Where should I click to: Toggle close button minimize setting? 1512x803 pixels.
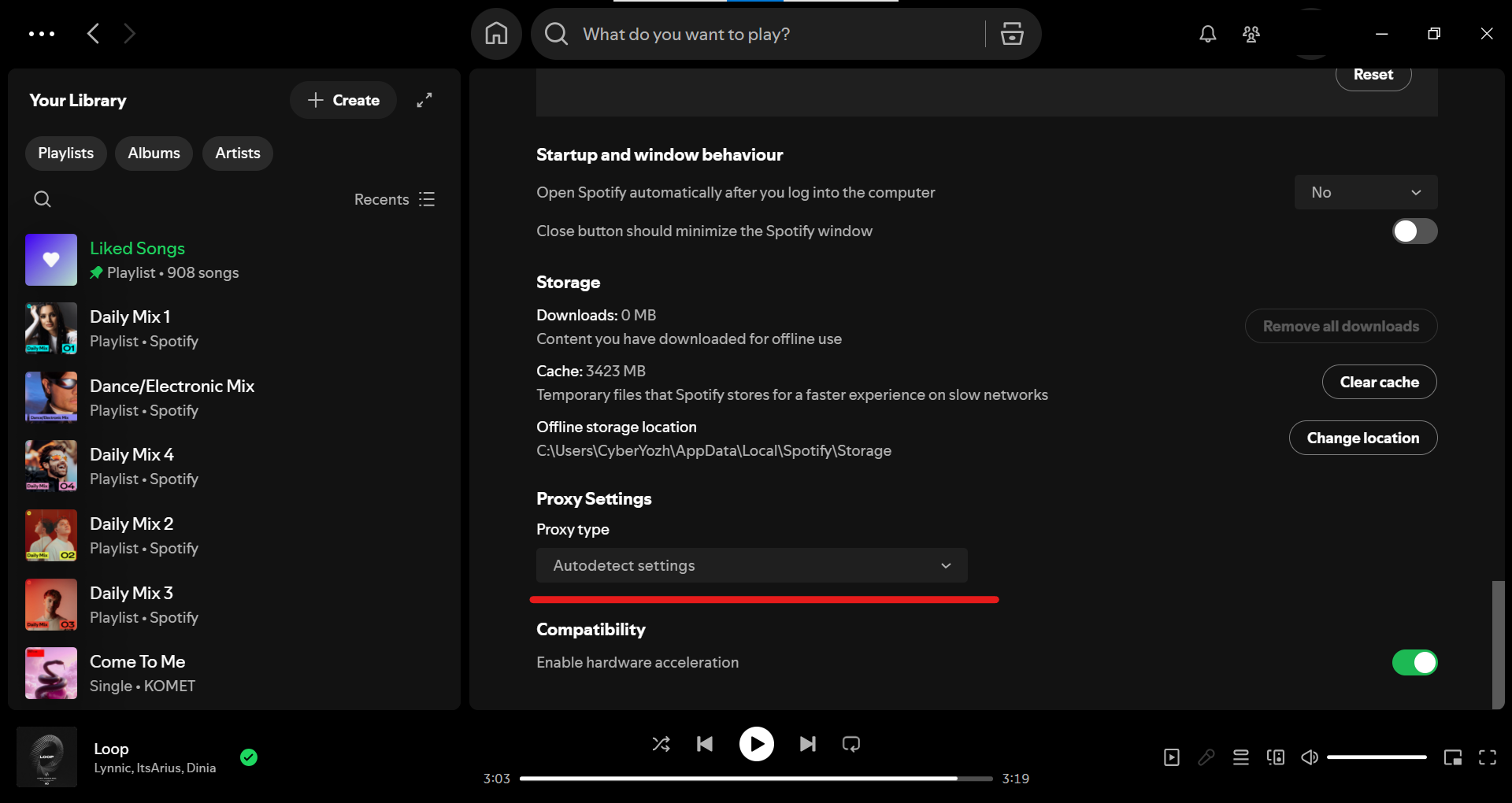(x=1414, y=231)
